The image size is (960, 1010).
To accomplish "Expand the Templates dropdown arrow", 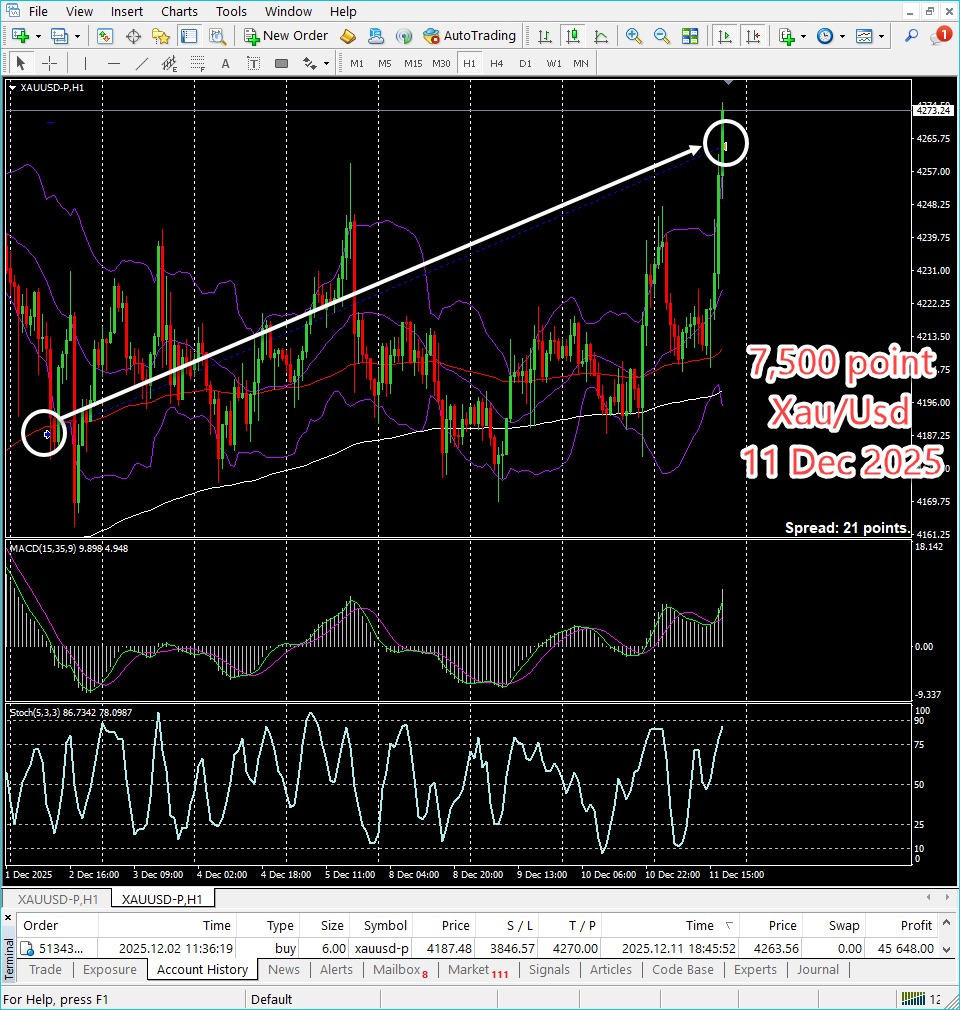I will click(880, 36).
